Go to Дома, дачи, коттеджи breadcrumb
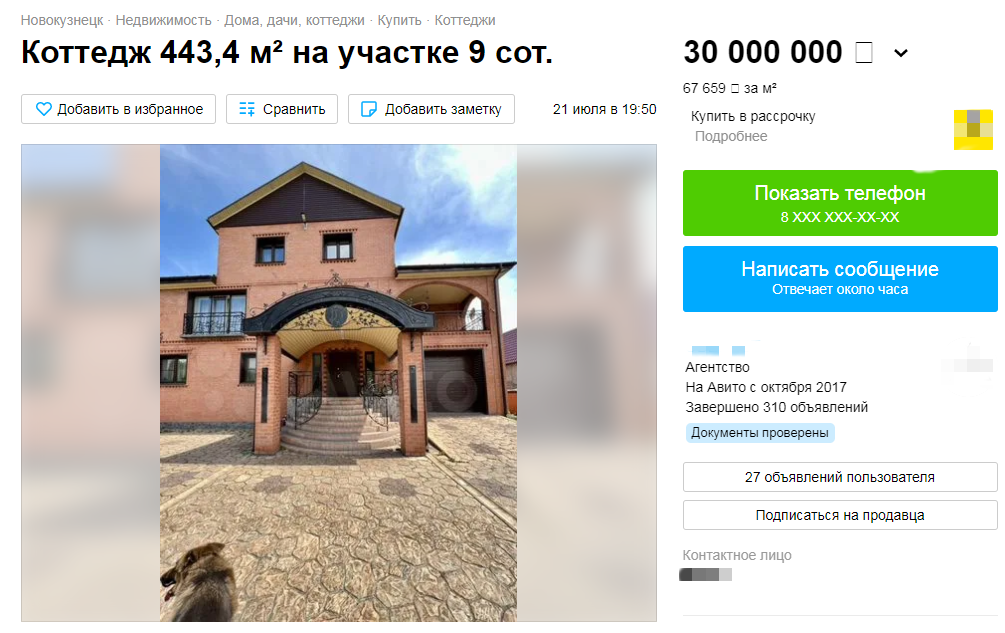The height and width of the screenshot is (633, 1005). [294, 21]
